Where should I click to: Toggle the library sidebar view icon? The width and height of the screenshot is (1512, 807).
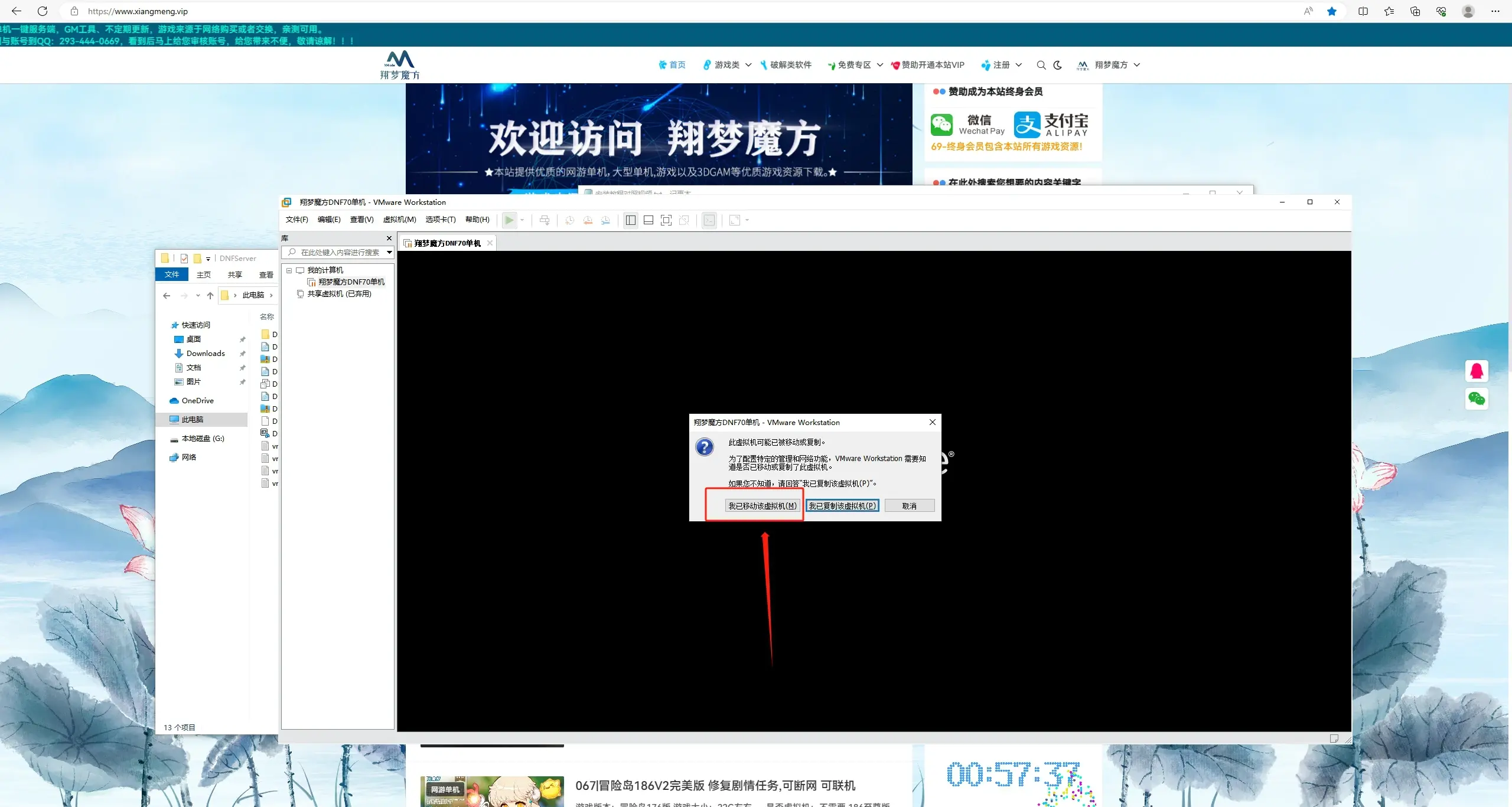click(x=631, y=220)
